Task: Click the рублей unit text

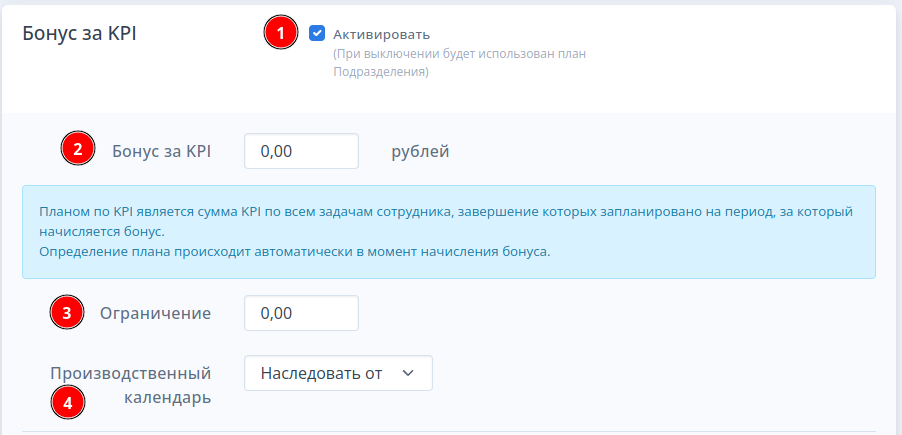Action: 420,152
